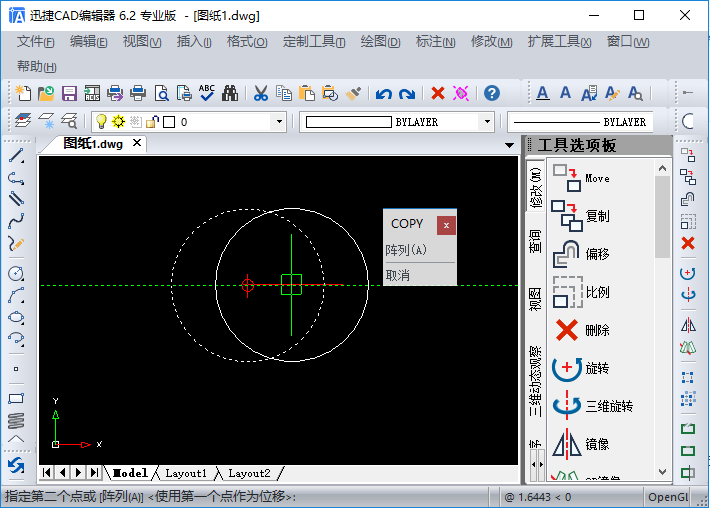Click 比例 scale tool in palette
710x510 pixels.
(x=581, y=292)
